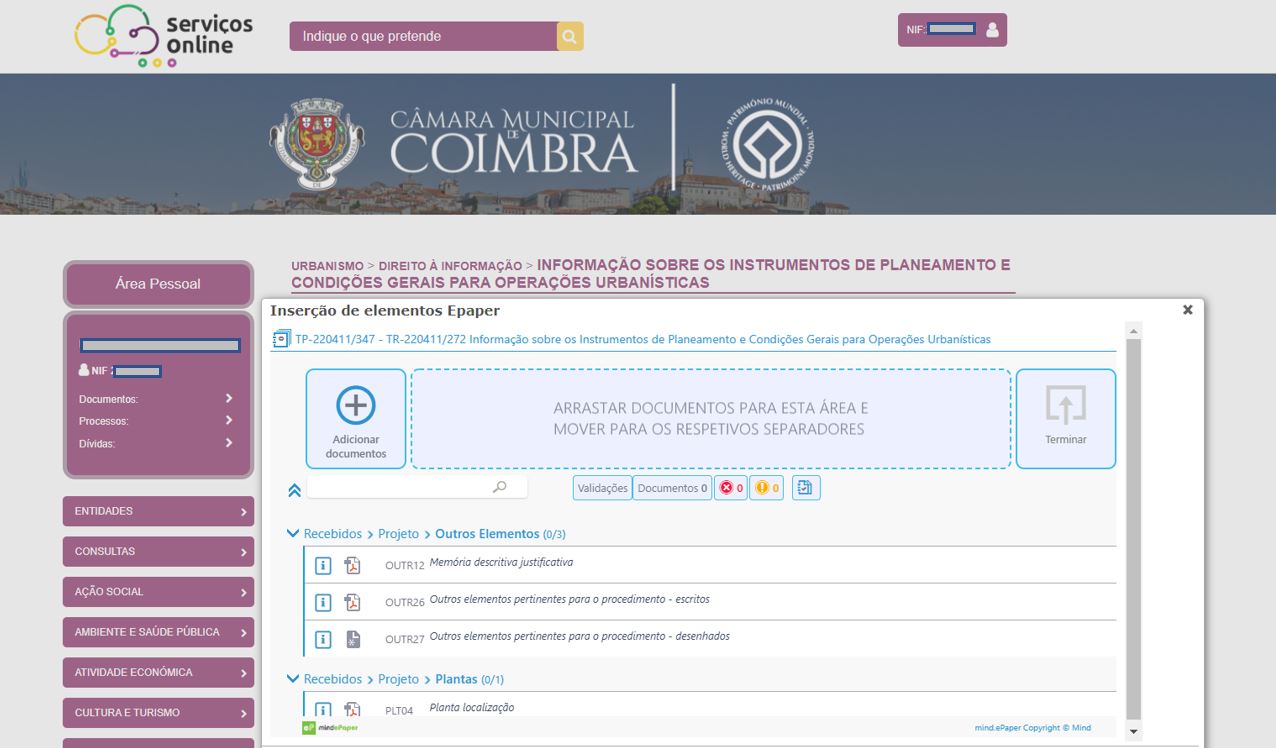Image resolution: width=1276 pixels, height=748 pixels.
Task: Switch to the Validações tab
Action: click(x=603, y=487)
